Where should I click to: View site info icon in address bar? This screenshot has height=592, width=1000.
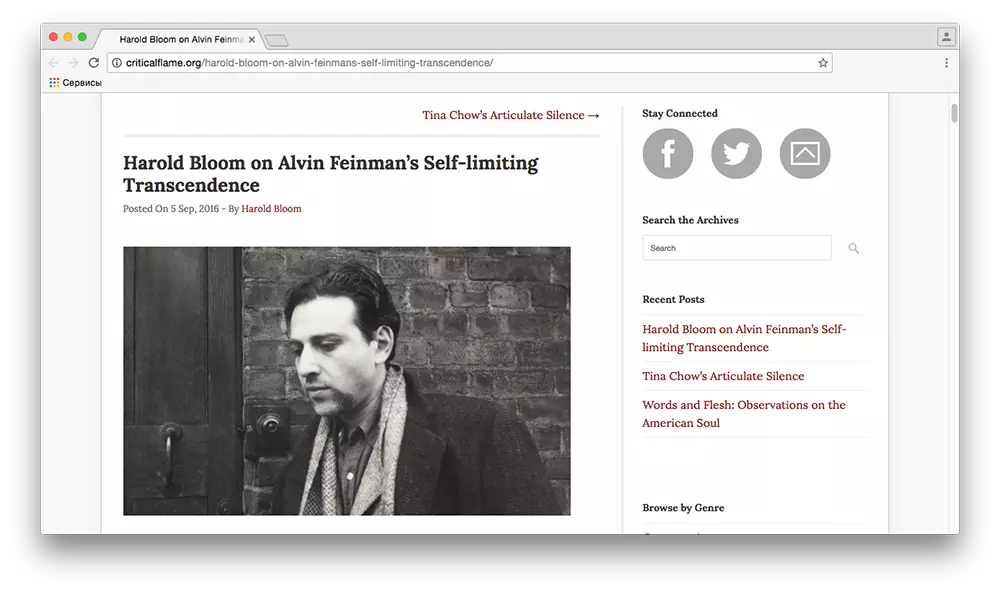[x=117, y=63]
